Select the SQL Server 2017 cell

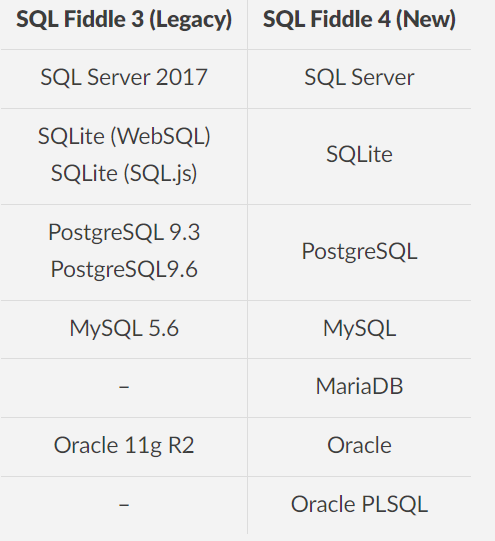click(124, 77)
